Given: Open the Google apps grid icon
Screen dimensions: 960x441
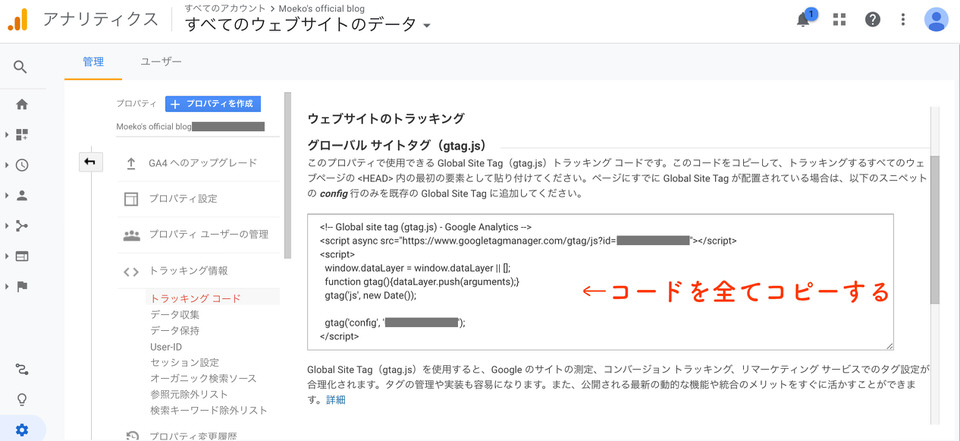Looking at the screenshot, I should point(839,20).
